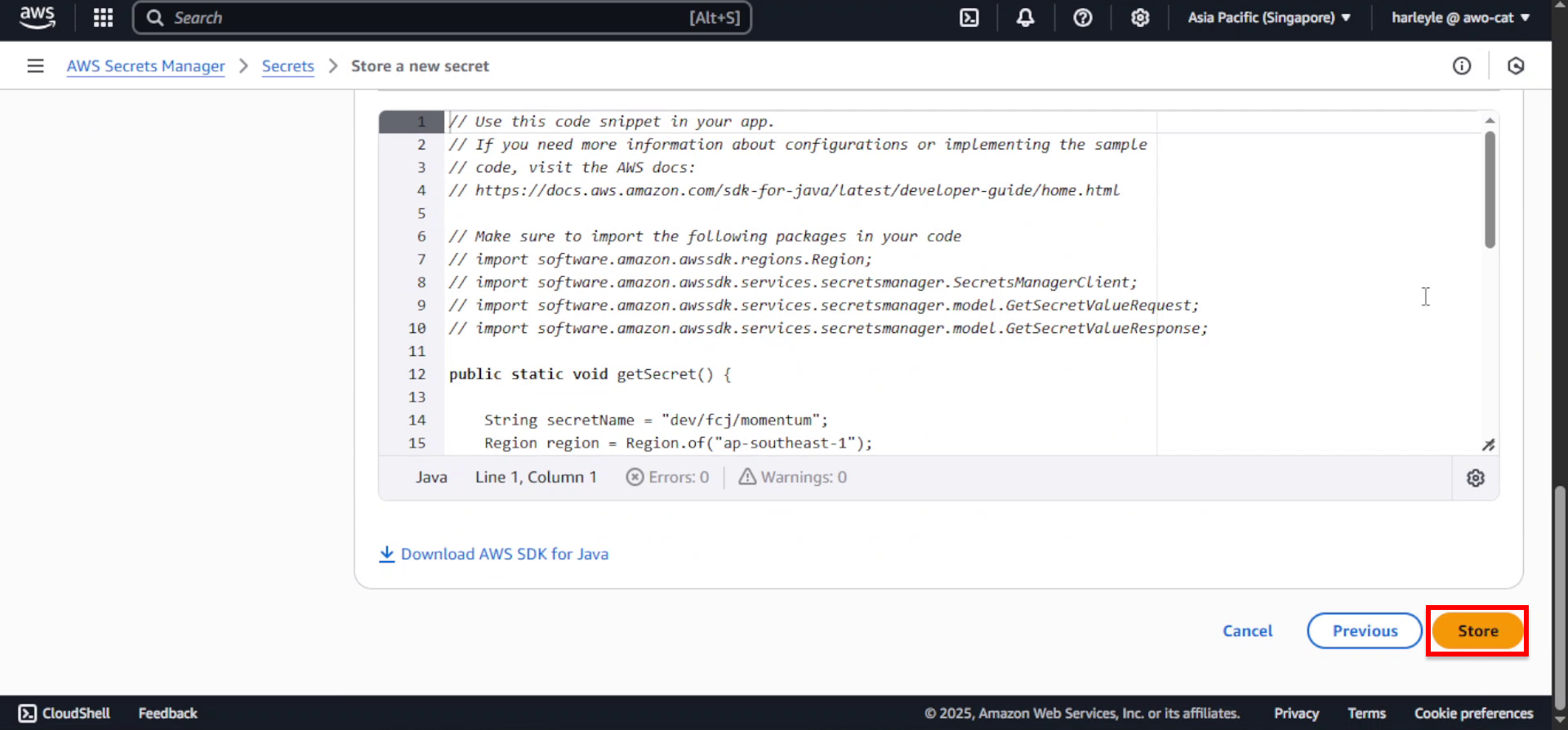
Task: Click the page vertical scrollbar thumb
Action: (x=1561, y=596)
